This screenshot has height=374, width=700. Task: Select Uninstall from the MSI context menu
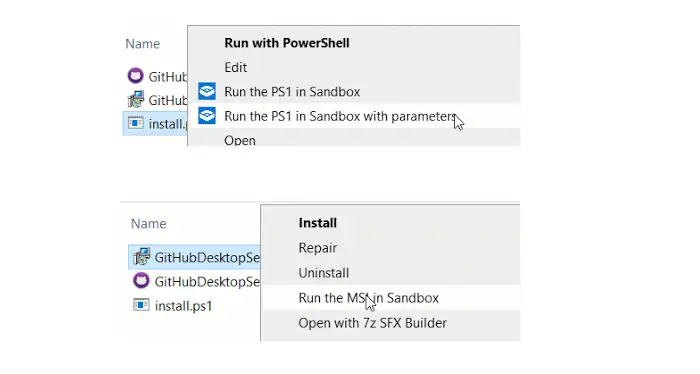(324, 273)
